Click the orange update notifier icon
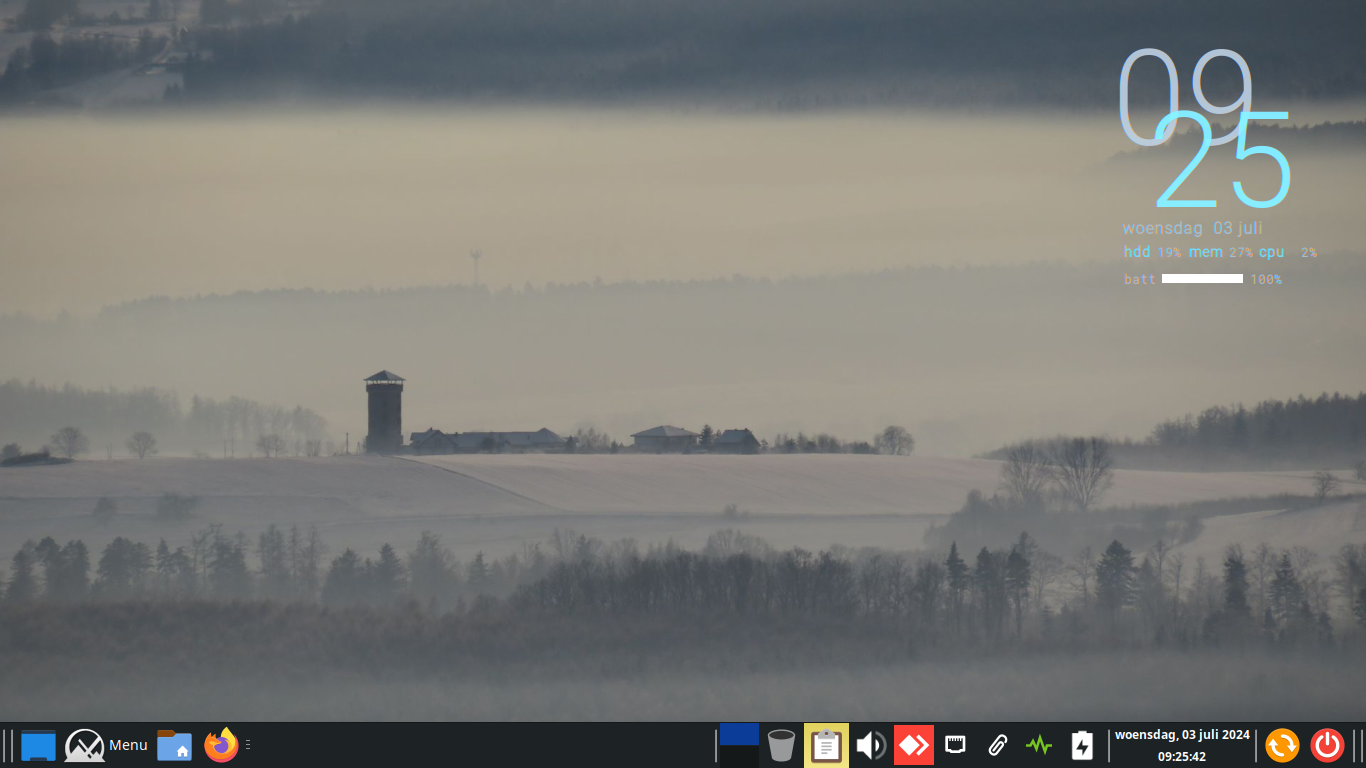Viewport: 1366px width, 768px height. point(1282,745)
